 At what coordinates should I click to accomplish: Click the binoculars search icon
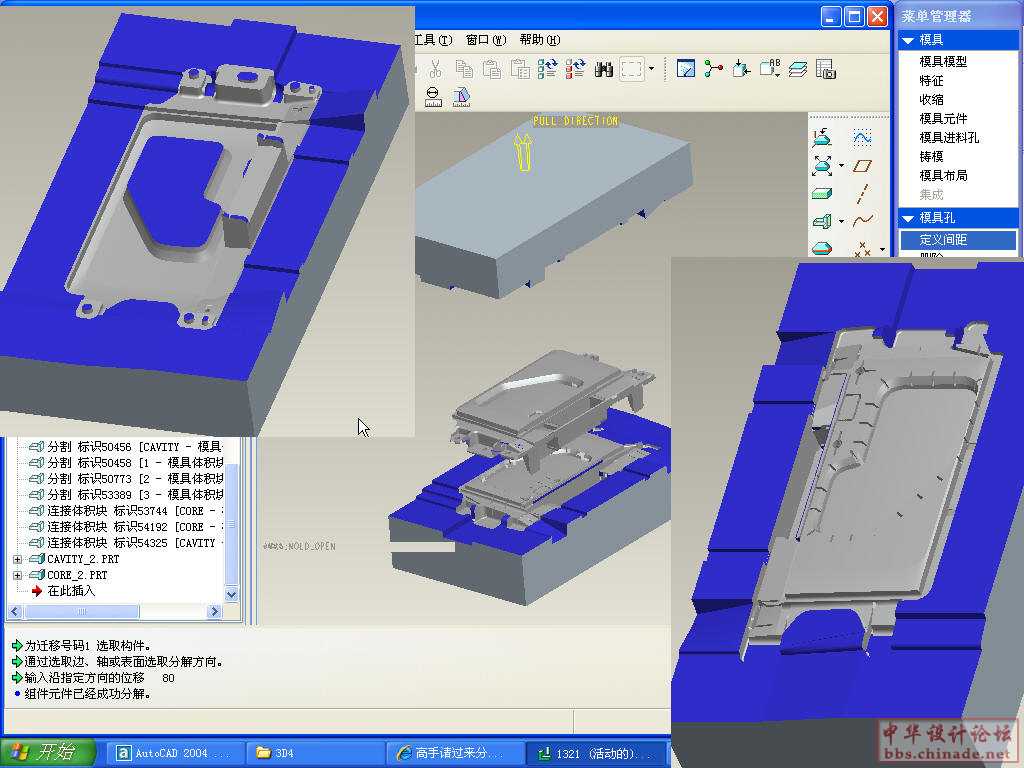[x=604, y=69]
